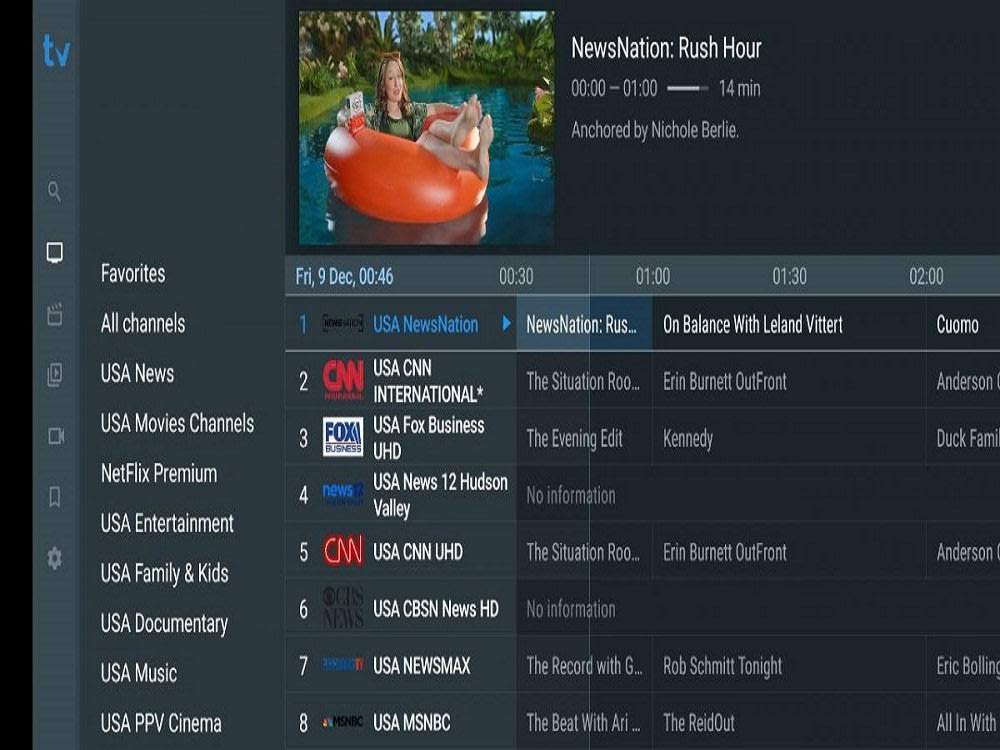Screen dimensions: 1000x750
Task: Open the recordings camera icon
Action: pos(55,436)
